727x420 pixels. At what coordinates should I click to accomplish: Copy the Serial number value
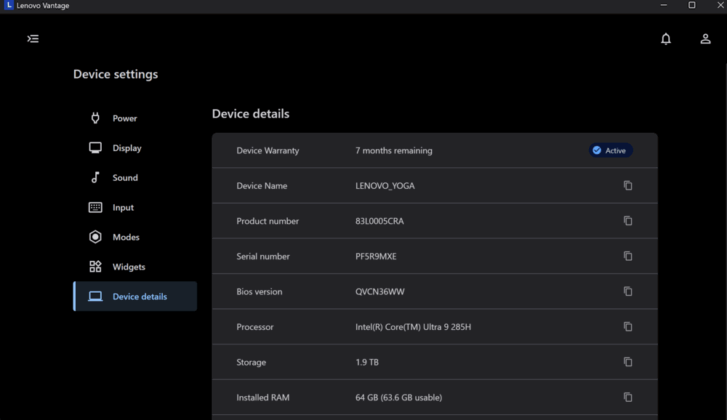(x=628, y=256)
